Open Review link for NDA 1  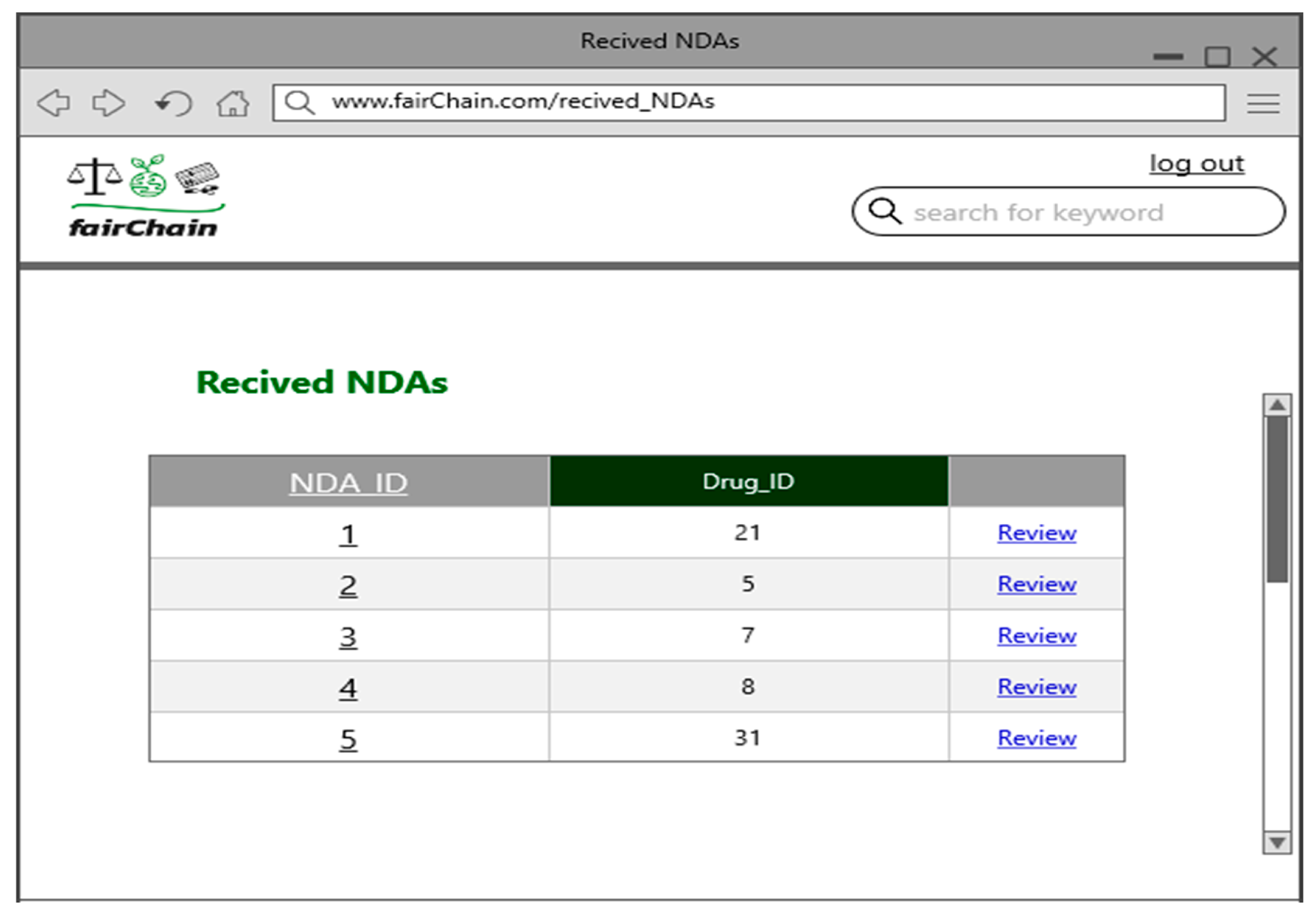coord(1037,532)
